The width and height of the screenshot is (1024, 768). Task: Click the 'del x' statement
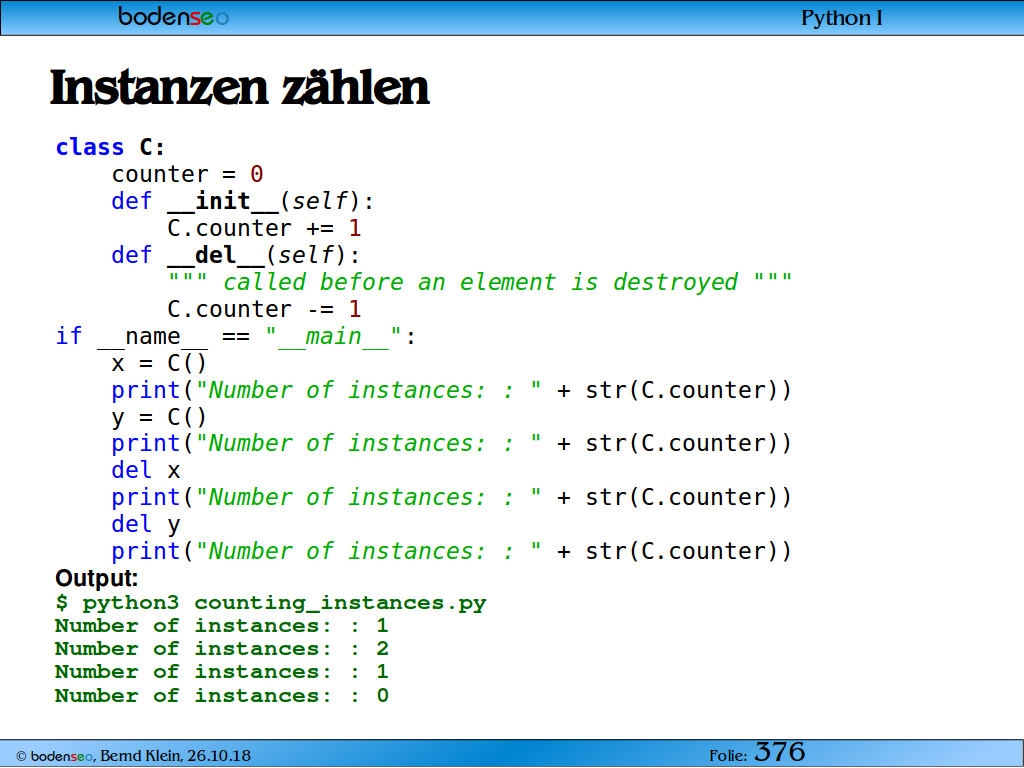146,470
